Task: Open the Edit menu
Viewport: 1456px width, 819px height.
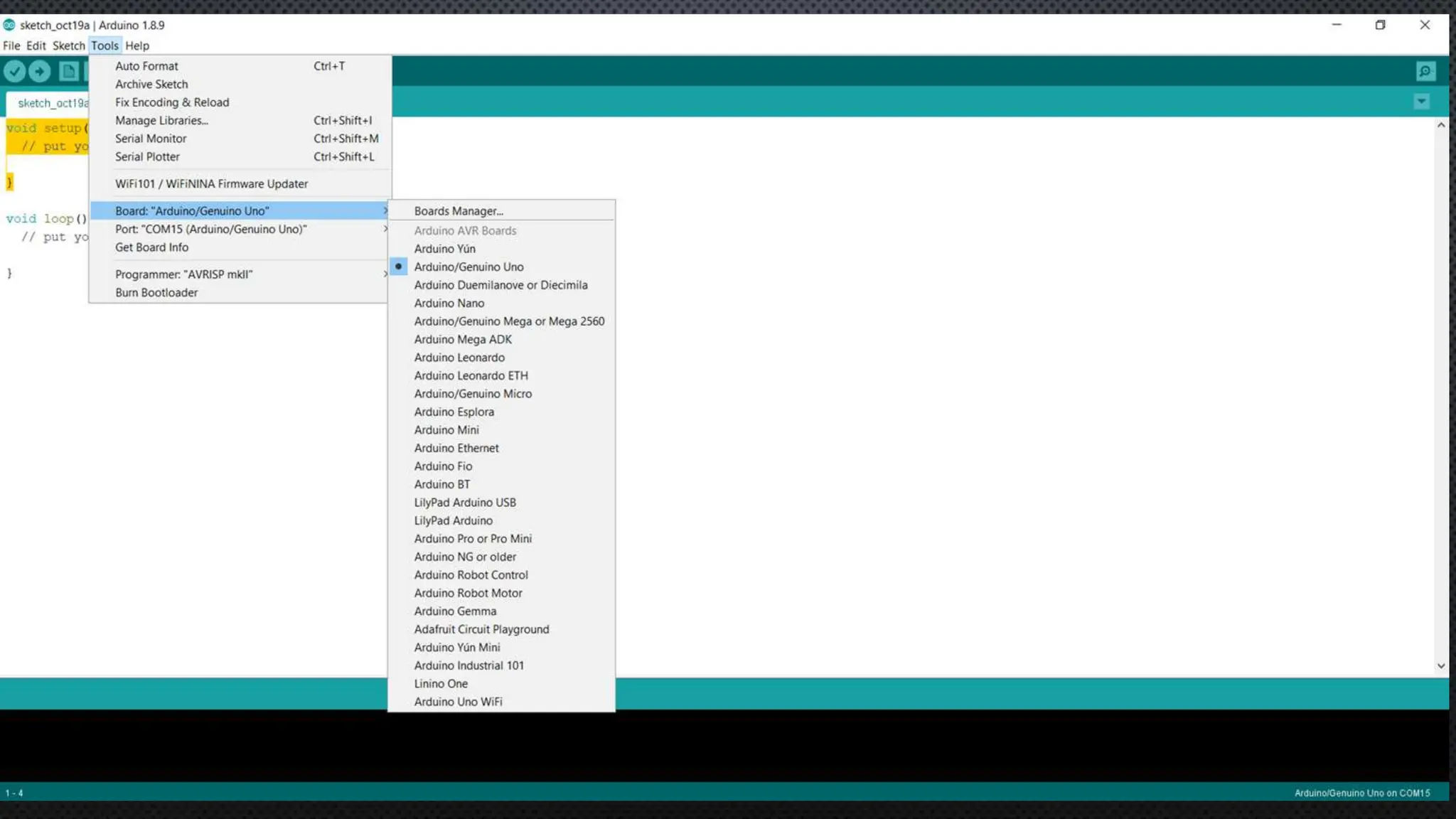Action: [36, 45]
